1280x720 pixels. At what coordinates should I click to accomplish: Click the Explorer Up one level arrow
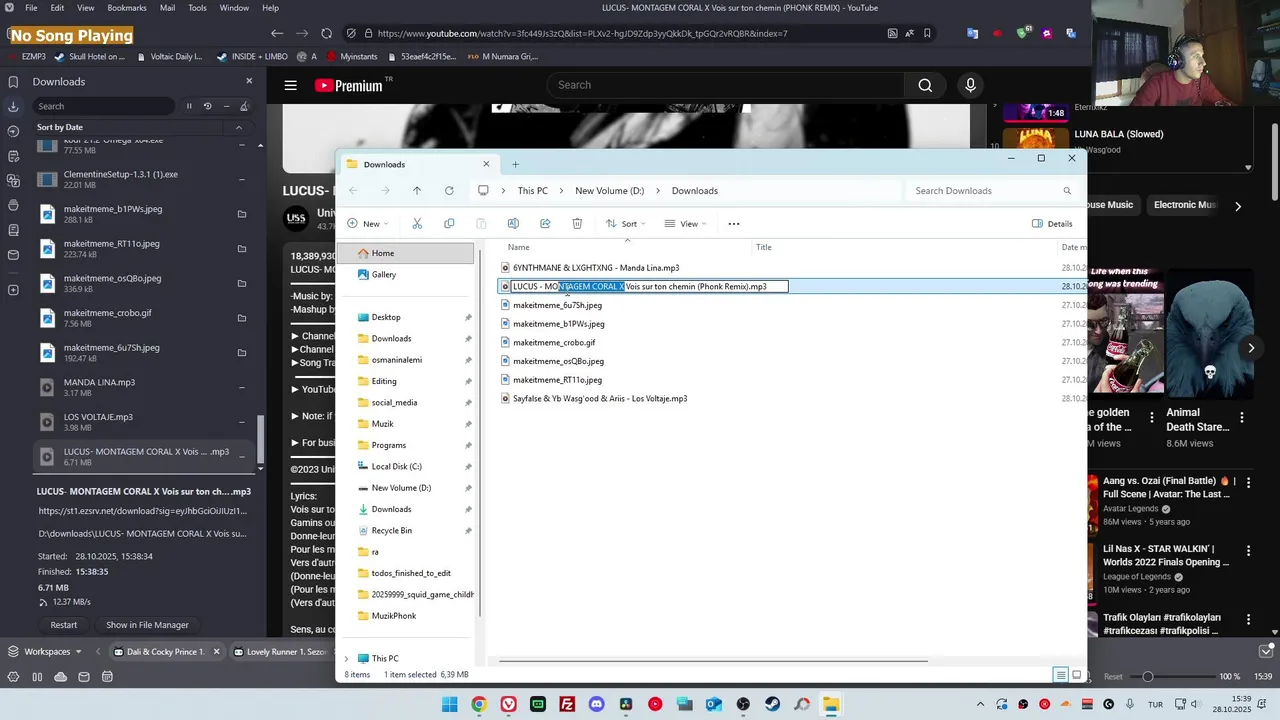(417, 191)
